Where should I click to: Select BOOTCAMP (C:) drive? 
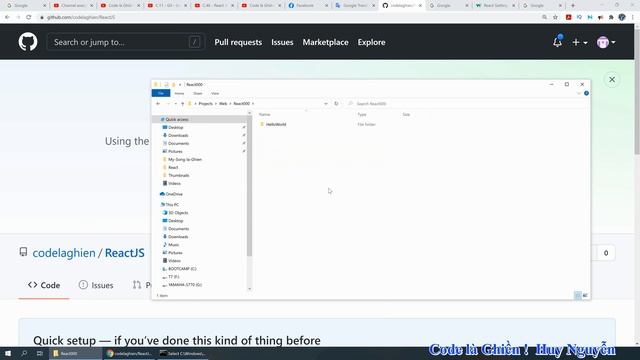tap(182, 269)
